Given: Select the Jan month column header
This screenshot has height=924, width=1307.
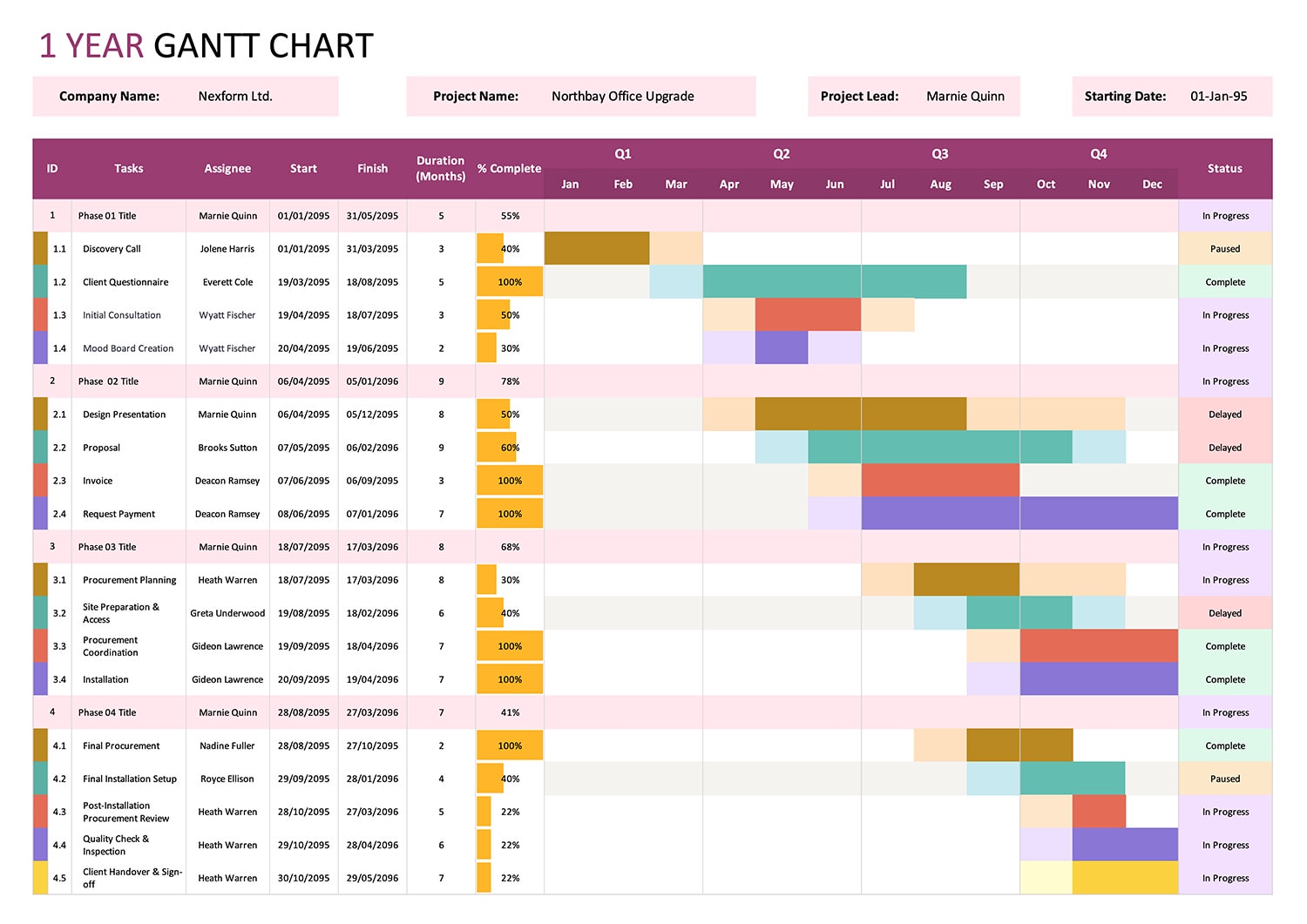Looking at the screenshot, I should (570, 184).
